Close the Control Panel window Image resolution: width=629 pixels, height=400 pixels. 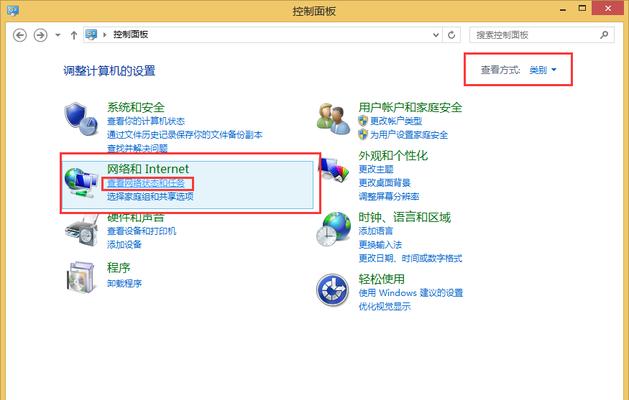click(x=609, y=8)
